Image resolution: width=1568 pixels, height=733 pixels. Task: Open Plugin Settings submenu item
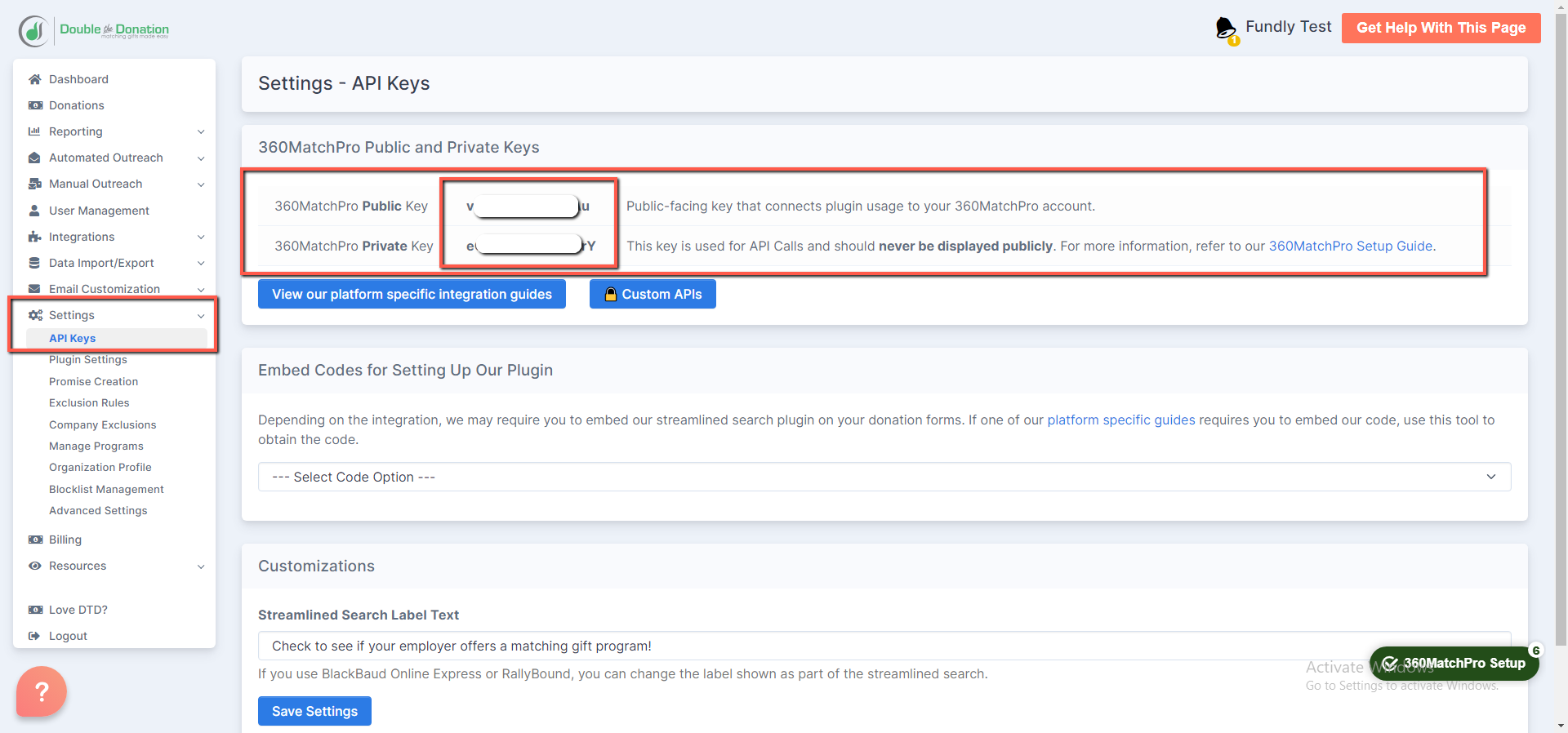click(88, 360)
